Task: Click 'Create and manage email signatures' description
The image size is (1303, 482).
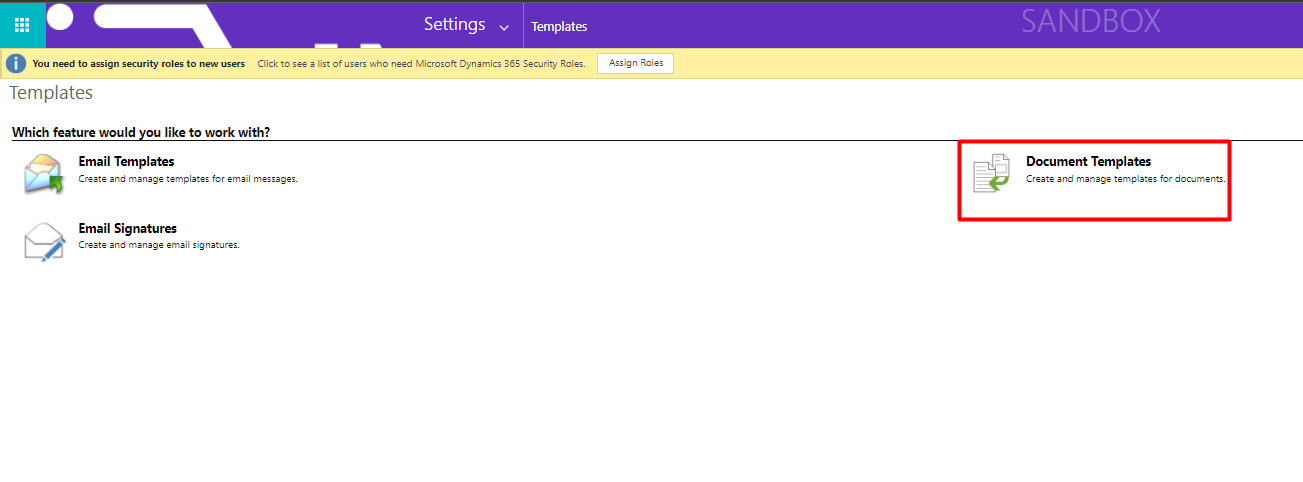Action: click(x=159, y=245)
